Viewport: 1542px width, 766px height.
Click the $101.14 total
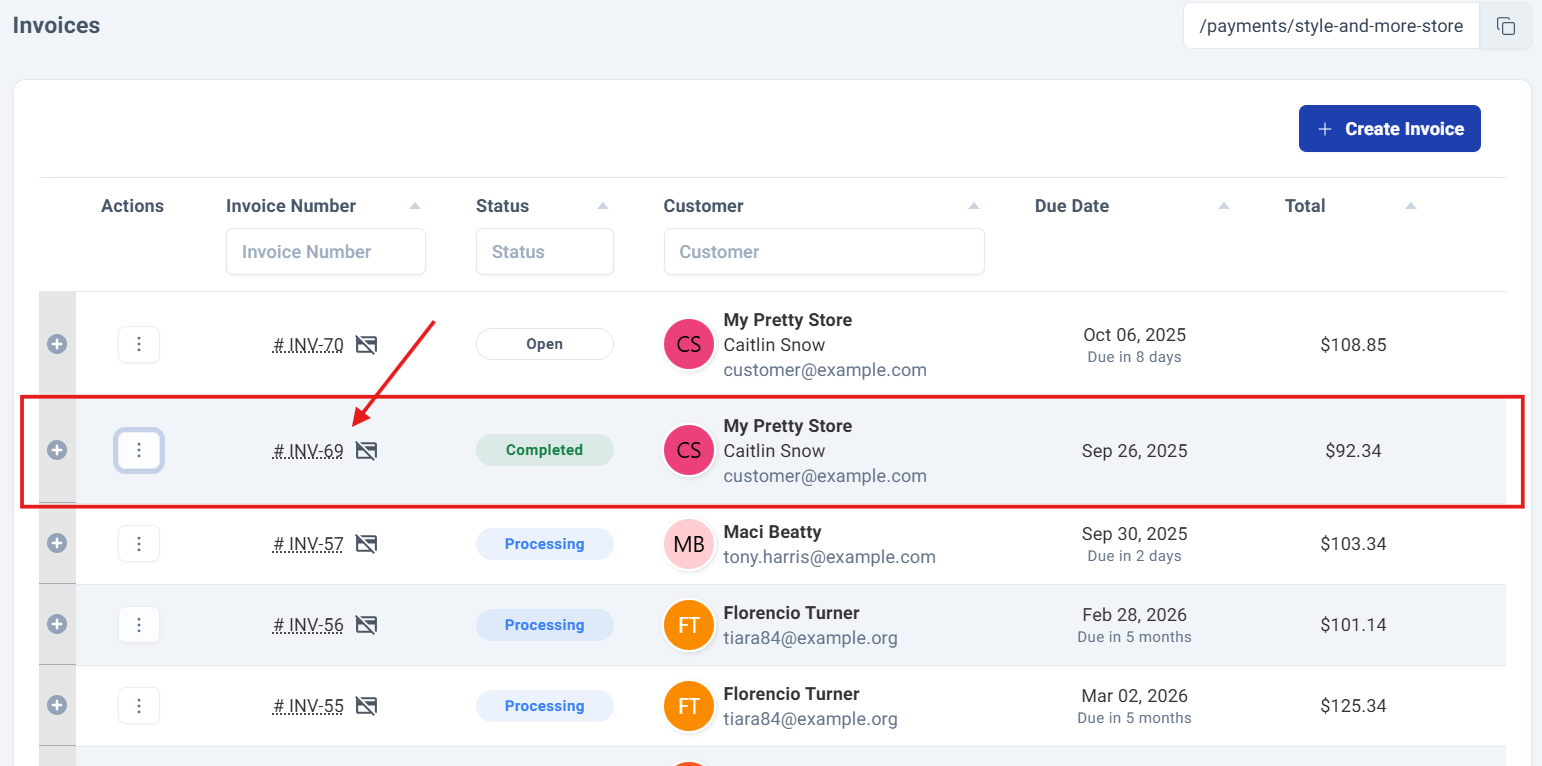click(x=1353, y=625)
